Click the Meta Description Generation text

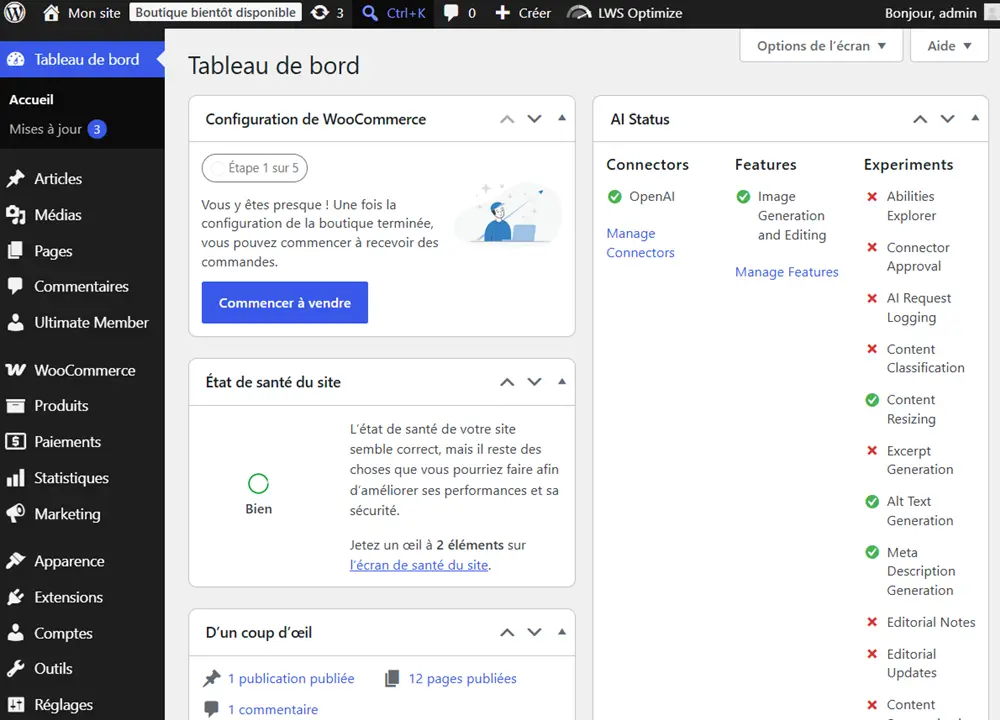921,571
